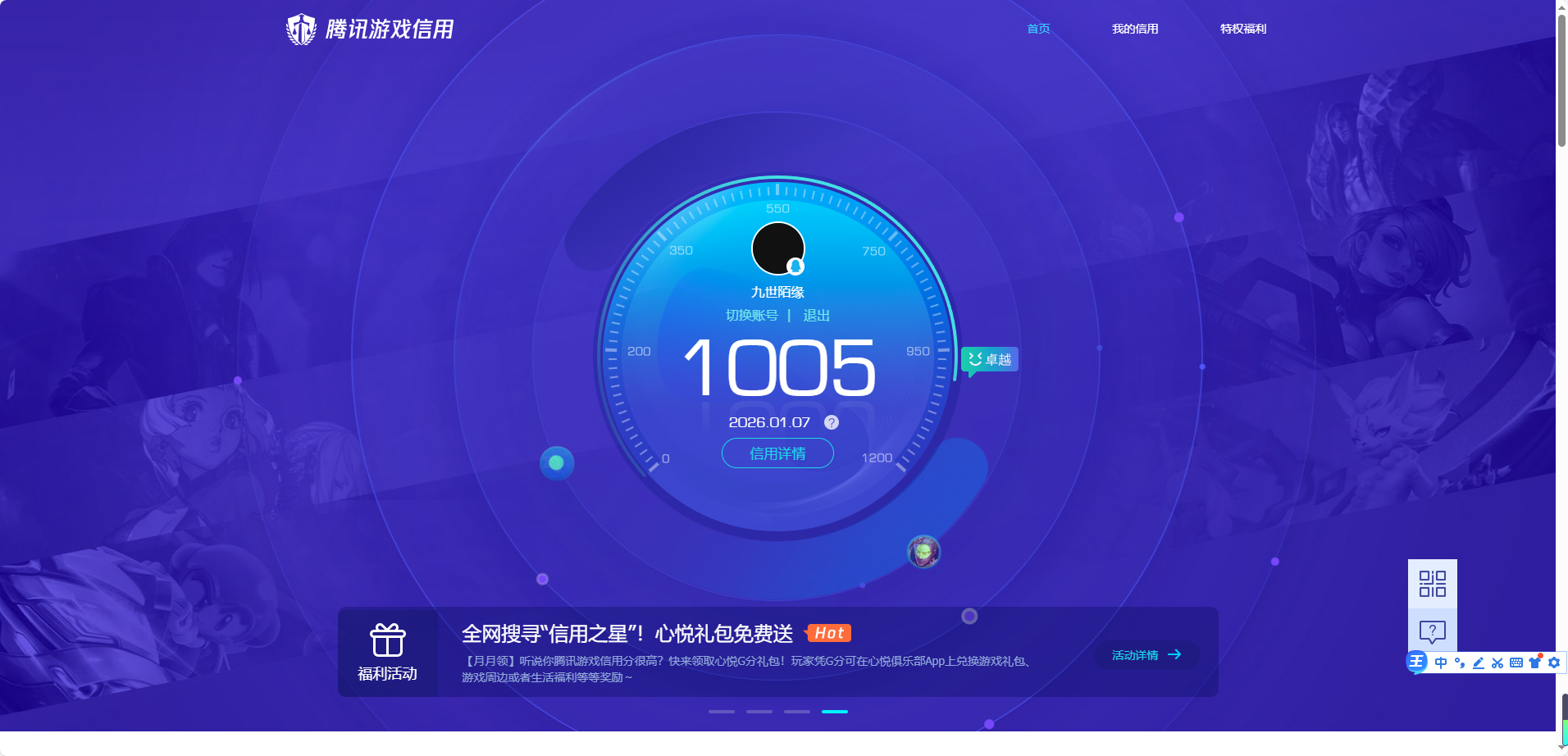Viewport: 1568px width, 756px height.
Task: Click the question mark beside 2026.01.07
Action: pyautogui.click(x=831, y=422)
